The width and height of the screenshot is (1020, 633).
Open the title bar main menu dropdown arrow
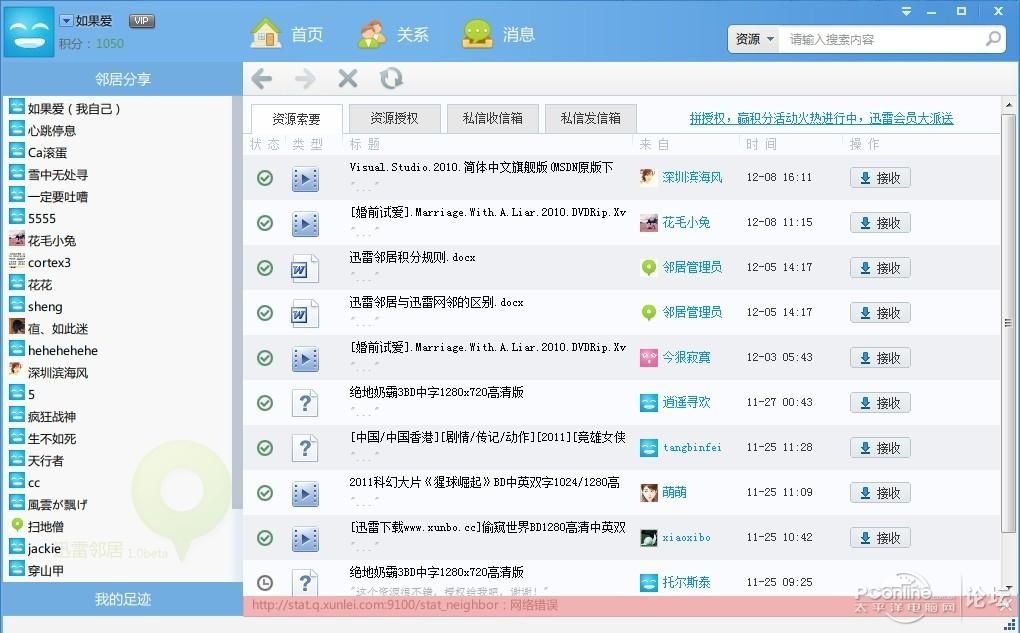[x=906, y=12]
